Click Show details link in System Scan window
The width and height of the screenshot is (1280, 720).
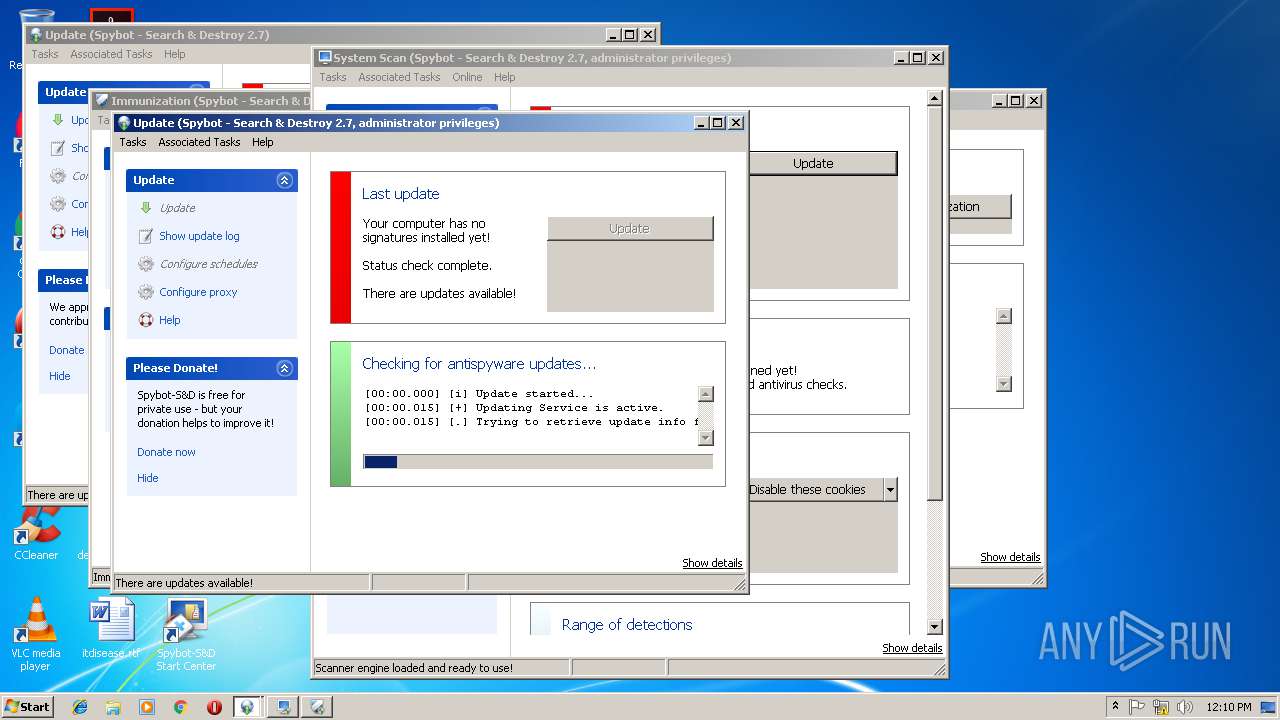click(912, 648)
